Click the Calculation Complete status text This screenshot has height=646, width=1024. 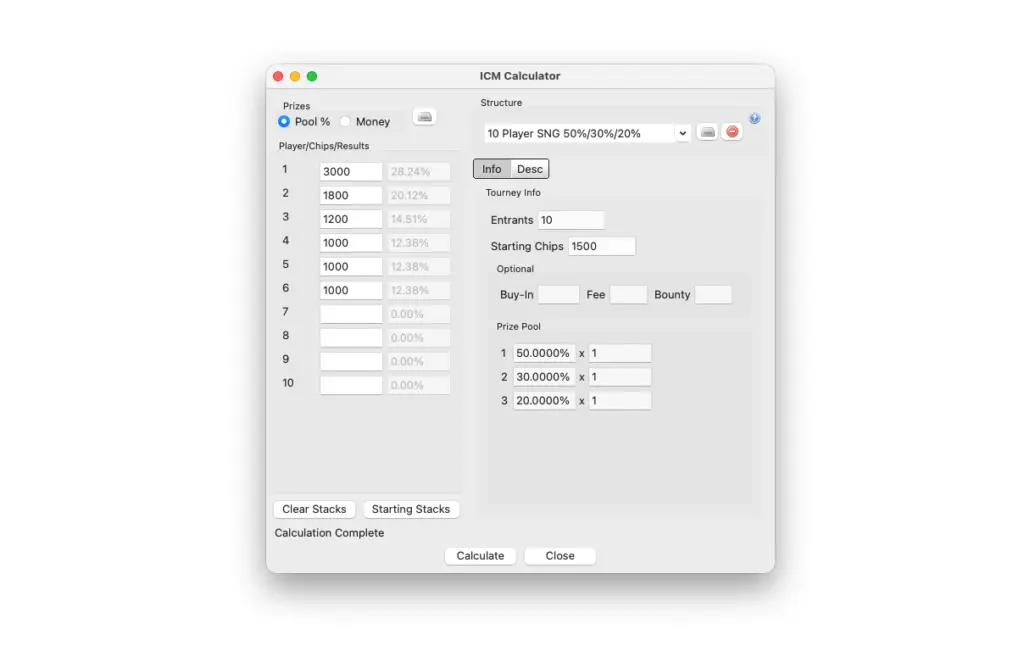[x=329, y=533]
